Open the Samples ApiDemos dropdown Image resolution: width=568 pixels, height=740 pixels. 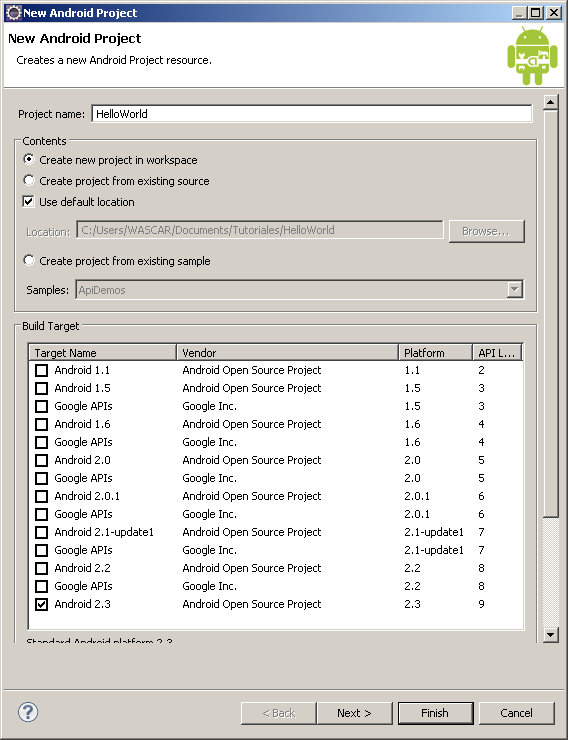514,289
